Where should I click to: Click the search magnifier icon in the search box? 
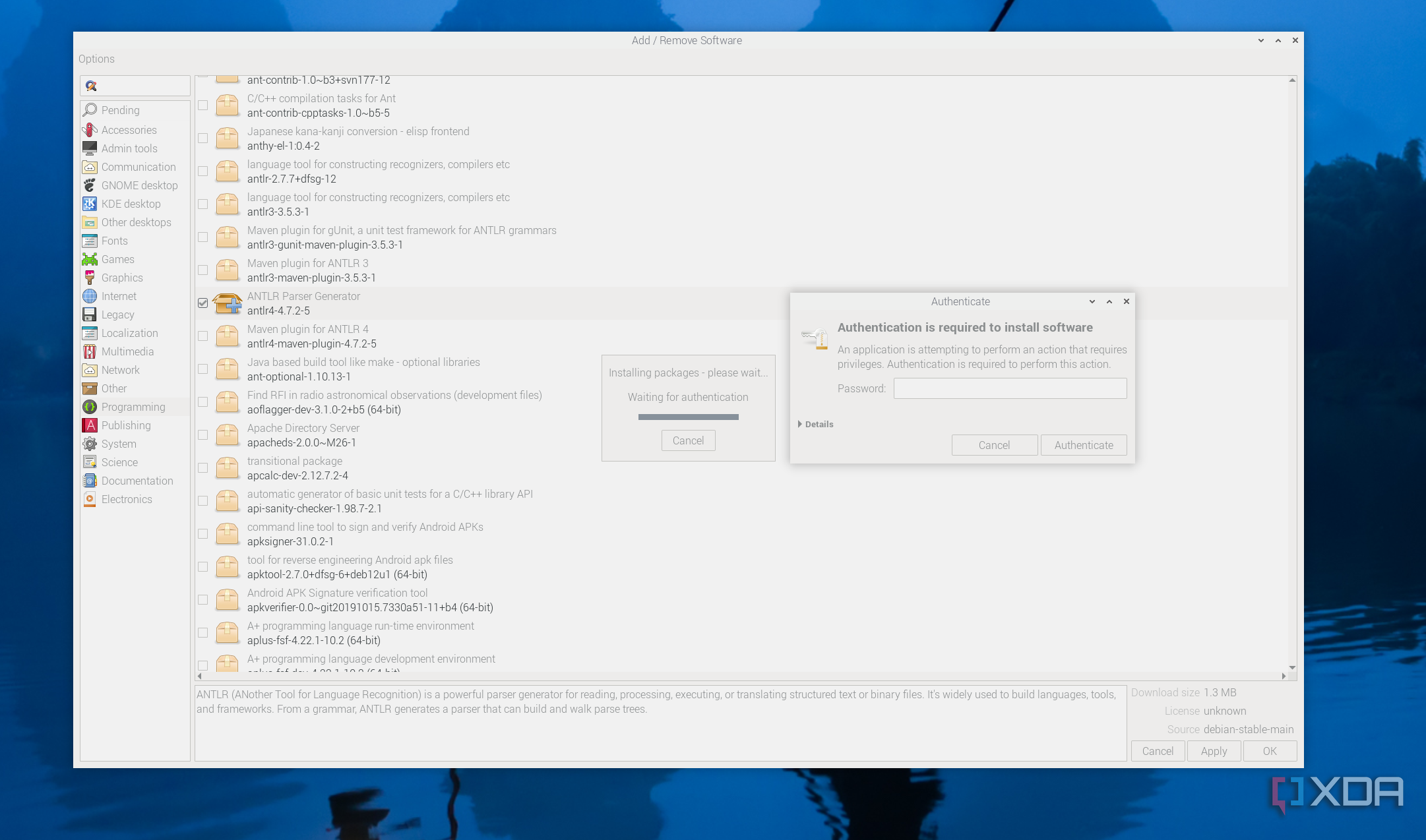point(91,86)
